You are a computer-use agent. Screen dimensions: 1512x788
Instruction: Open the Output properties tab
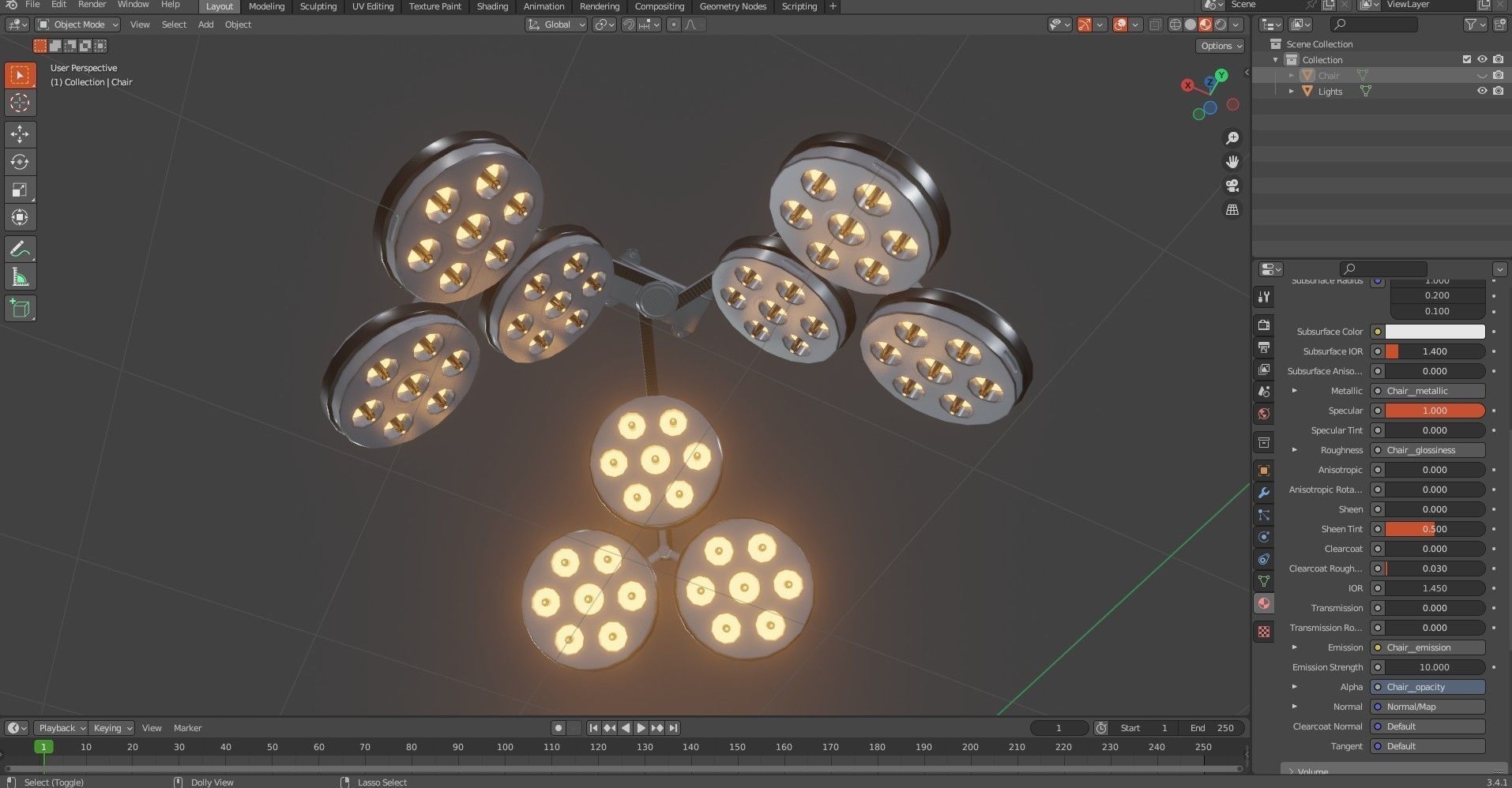pos(1264,347)
